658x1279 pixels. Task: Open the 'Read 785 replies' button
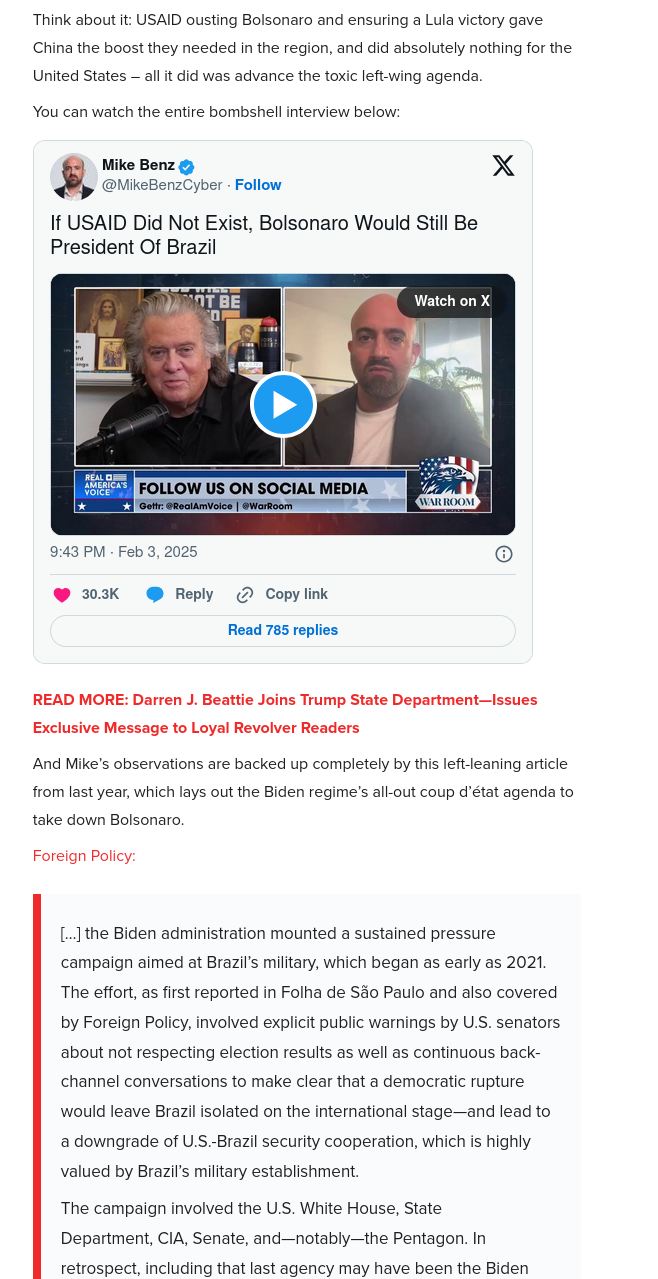283,631
